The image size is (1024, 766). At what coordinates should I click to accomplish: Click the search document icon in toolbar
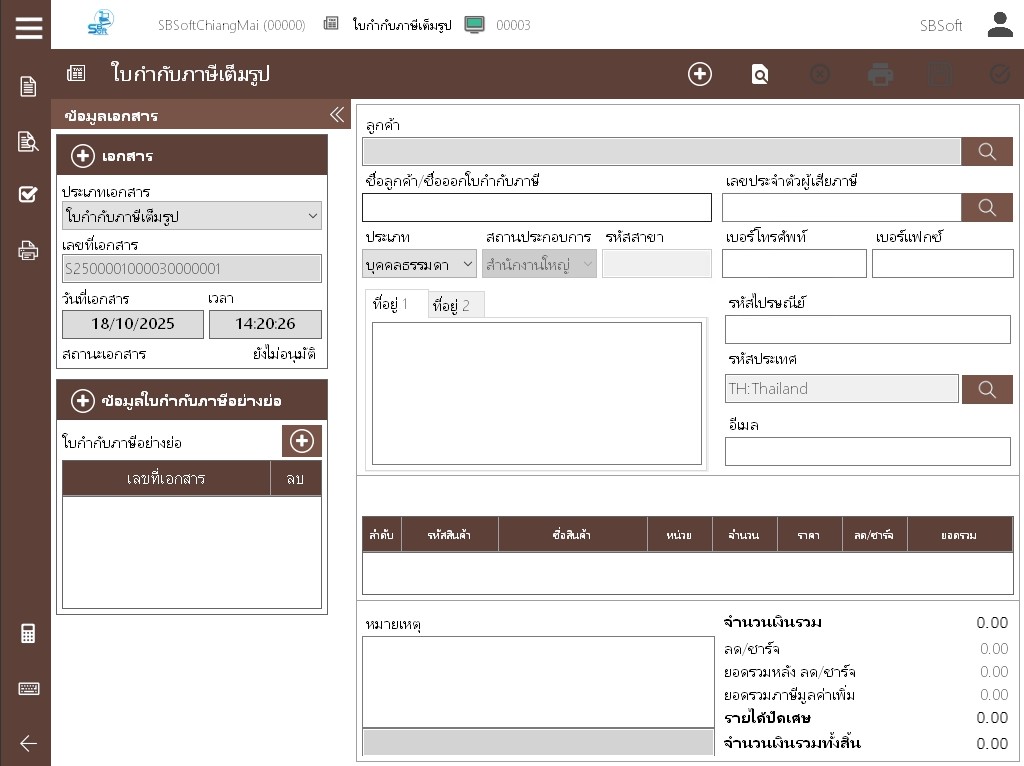click(x=760, y=74)
